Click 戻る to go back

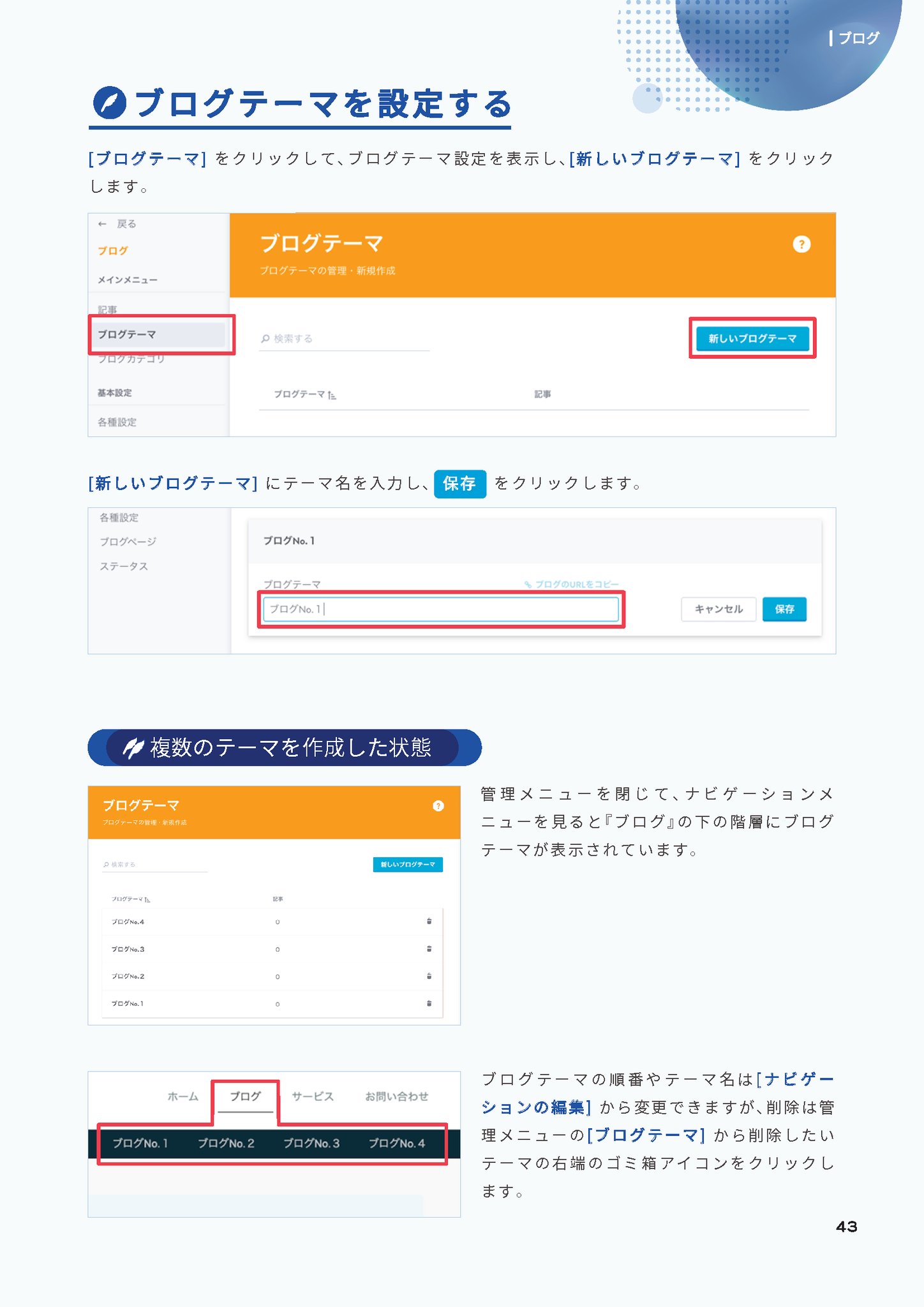pos(126,224)
